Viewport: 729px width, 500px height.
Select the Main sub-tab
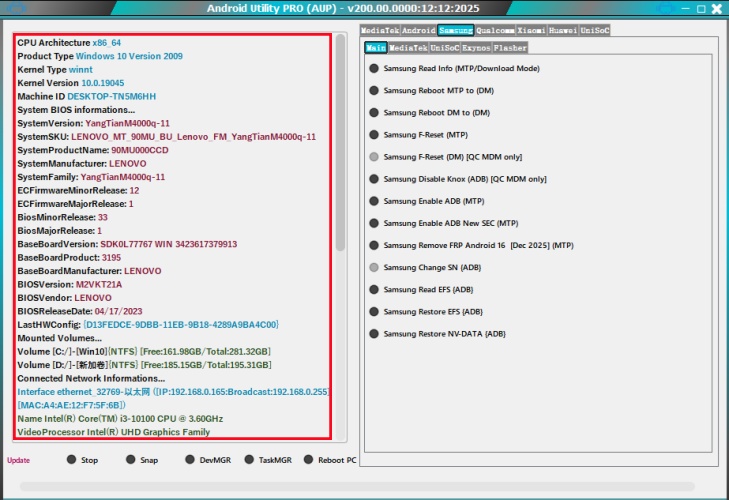[x=376, y=47]
